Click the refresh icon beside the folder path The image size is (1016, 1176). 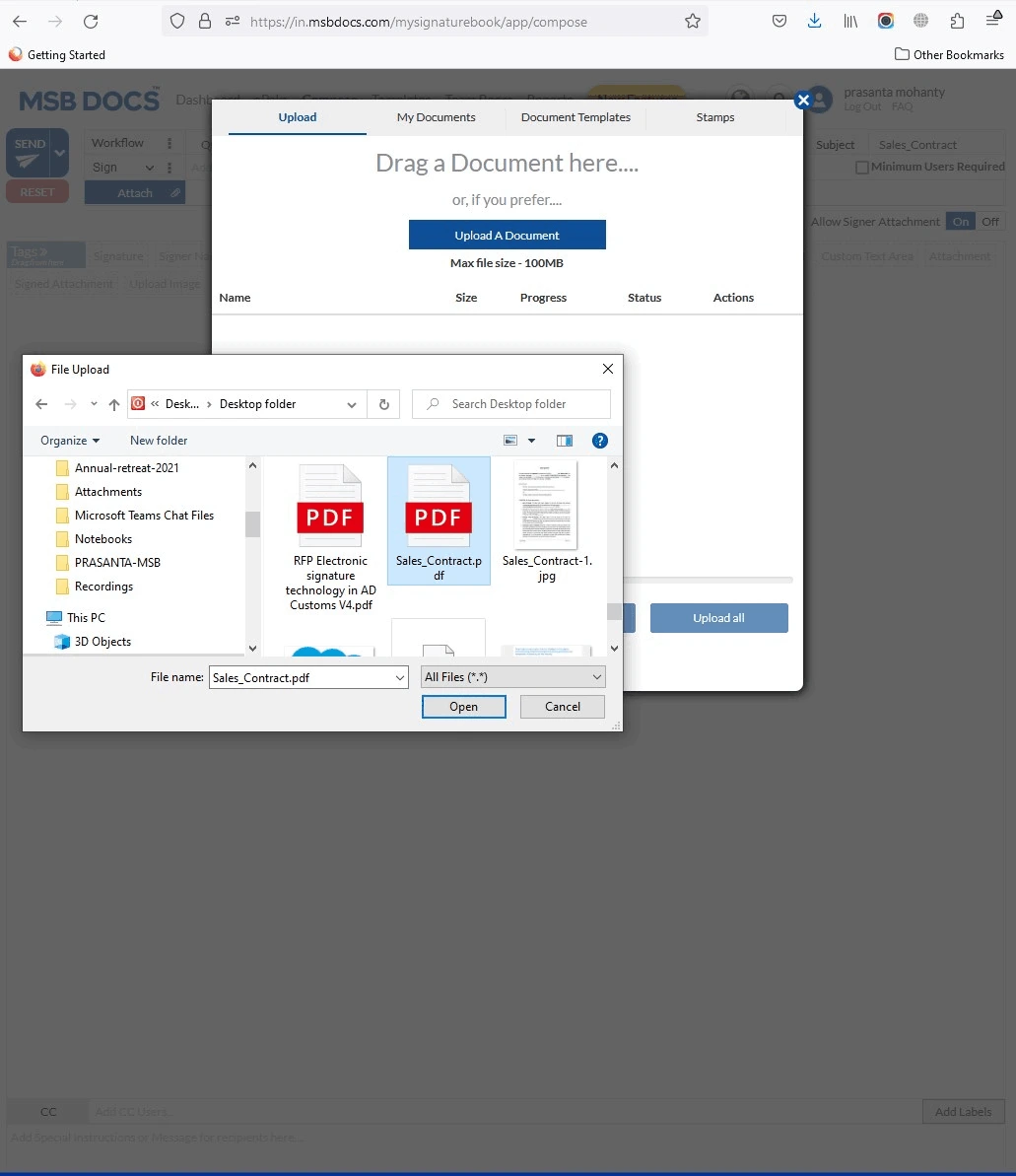click(383, 404)
